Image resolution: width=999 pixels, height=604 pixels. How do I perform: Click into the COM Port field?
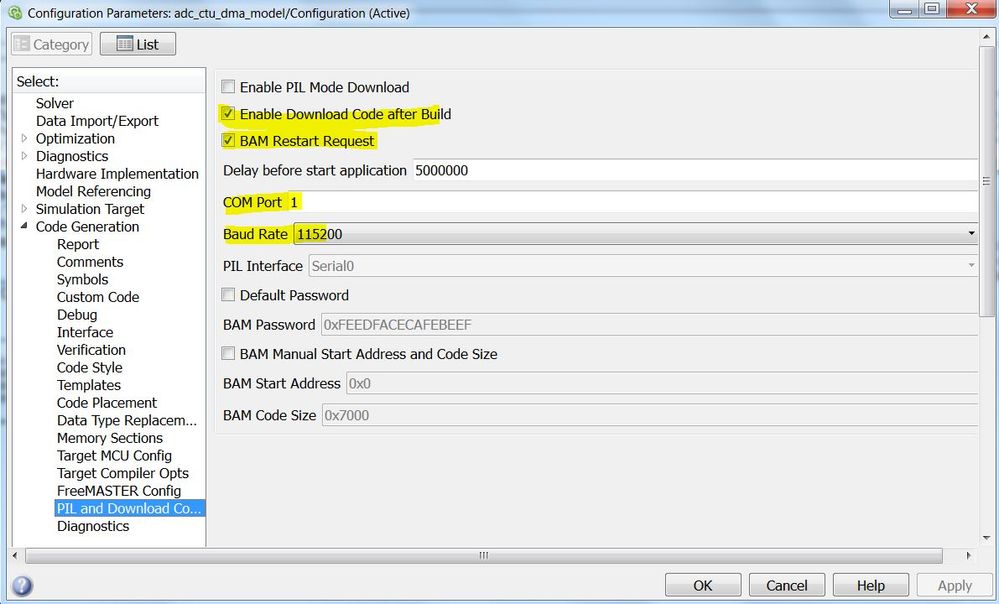633,202
